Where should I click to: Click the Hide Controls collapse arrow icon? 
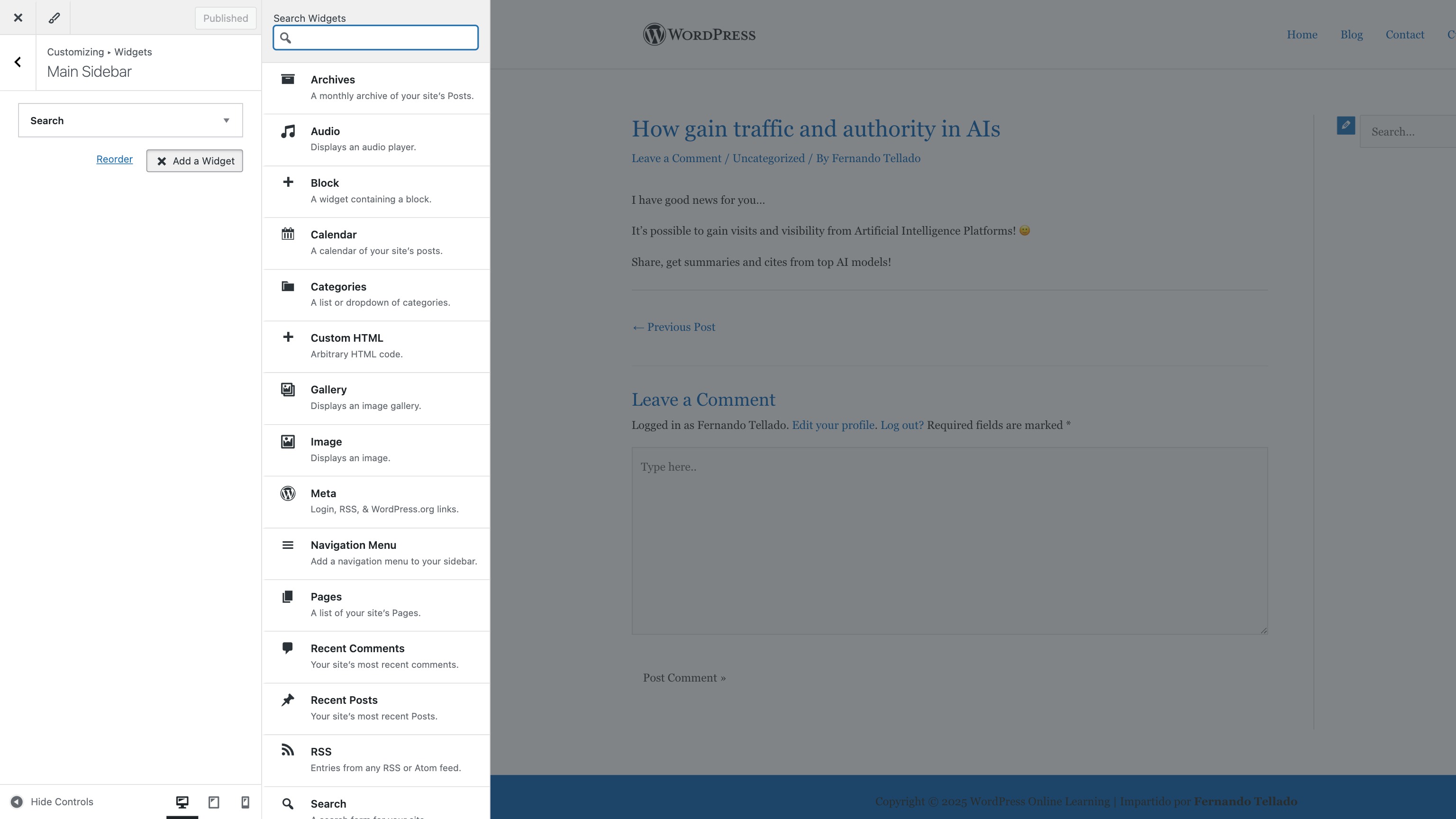(x=17, y=801)
